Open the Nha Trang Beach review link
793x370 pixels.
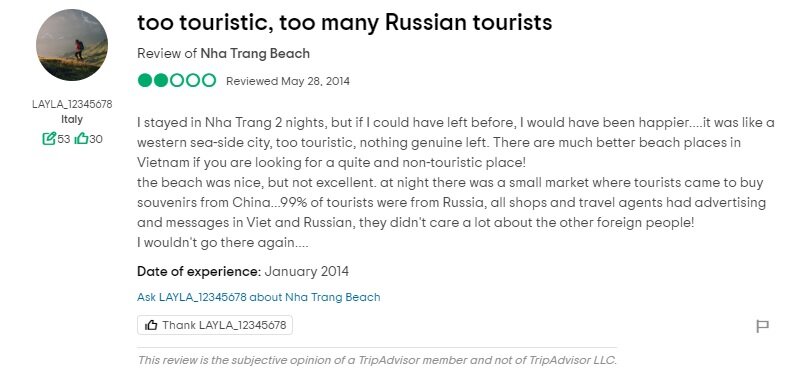255,54
